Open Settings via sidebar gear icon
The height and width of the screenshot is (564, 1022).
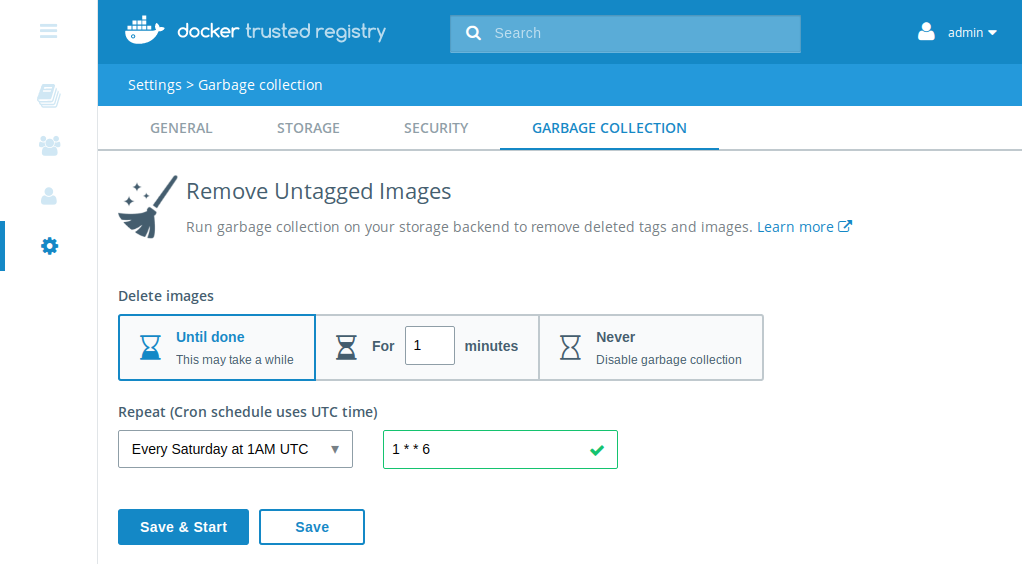(48, 246)
